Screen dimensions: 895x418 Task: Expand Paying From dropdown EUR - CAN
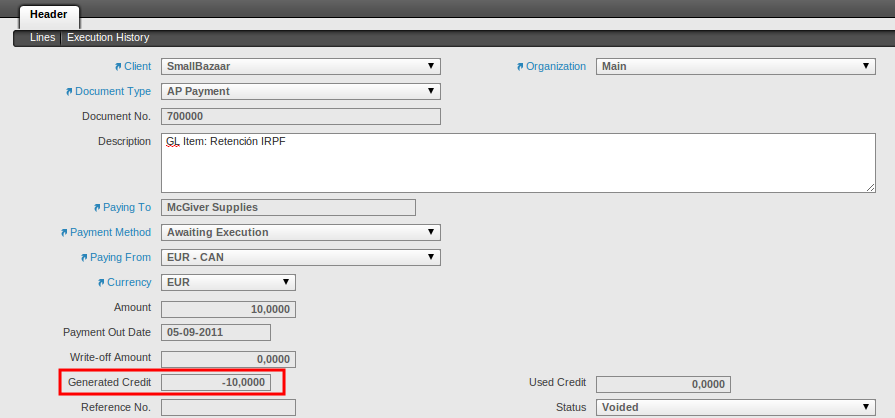[301, 258]
